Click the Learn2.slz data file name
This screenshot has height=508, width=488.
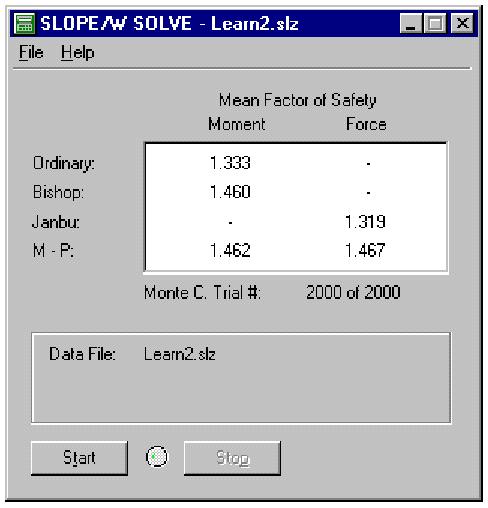pyautogui.click(x=180, y=354)
